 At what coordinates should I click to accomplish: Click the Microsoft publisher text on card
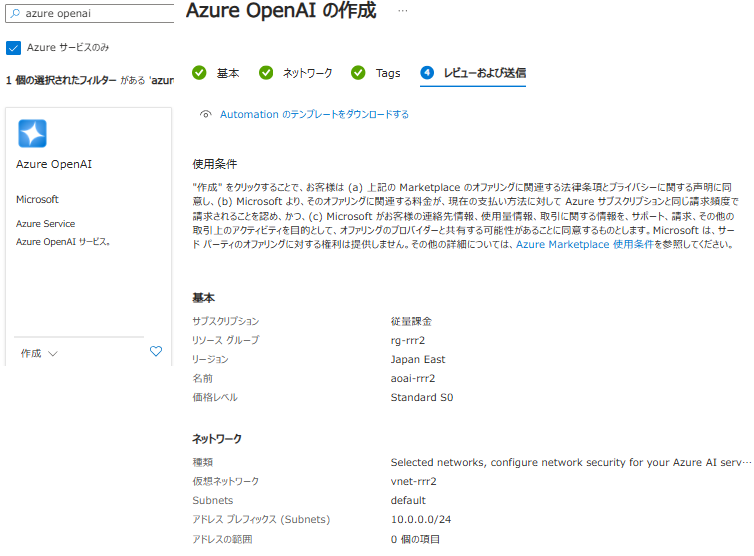pos(37,199)
